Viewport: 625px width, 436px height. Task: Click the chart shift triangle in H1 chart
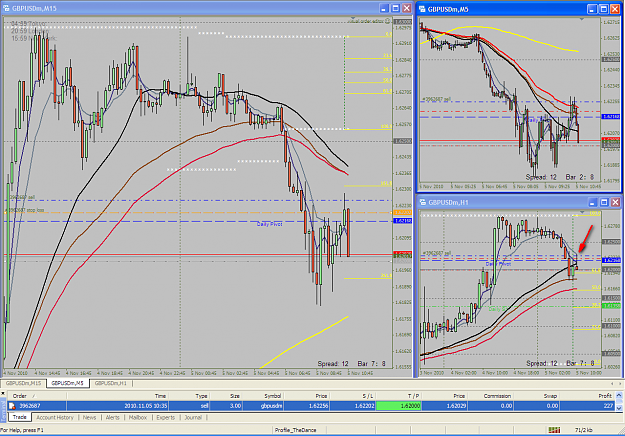(582, 212)
